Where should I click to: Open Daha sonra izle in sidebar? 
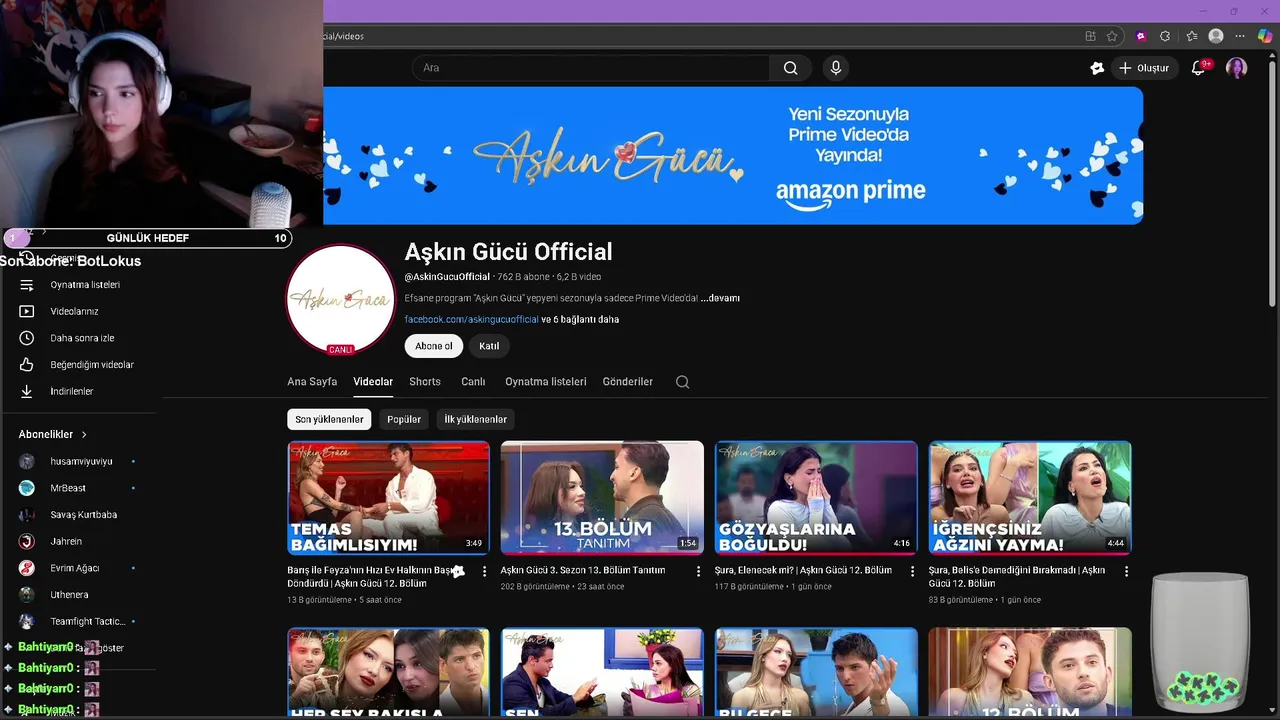click(80, 338)
